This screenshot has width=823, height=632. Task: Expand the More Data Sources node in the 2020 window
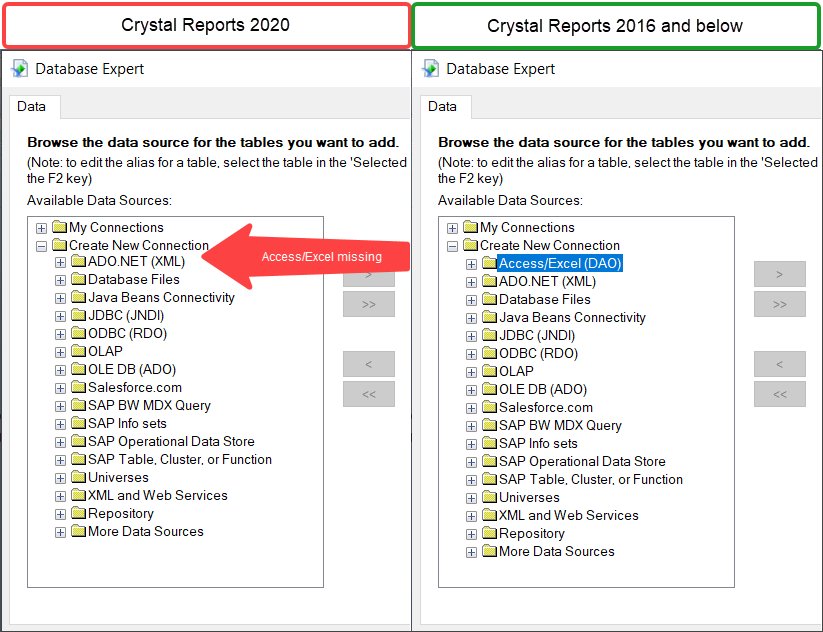pos(60,532)
